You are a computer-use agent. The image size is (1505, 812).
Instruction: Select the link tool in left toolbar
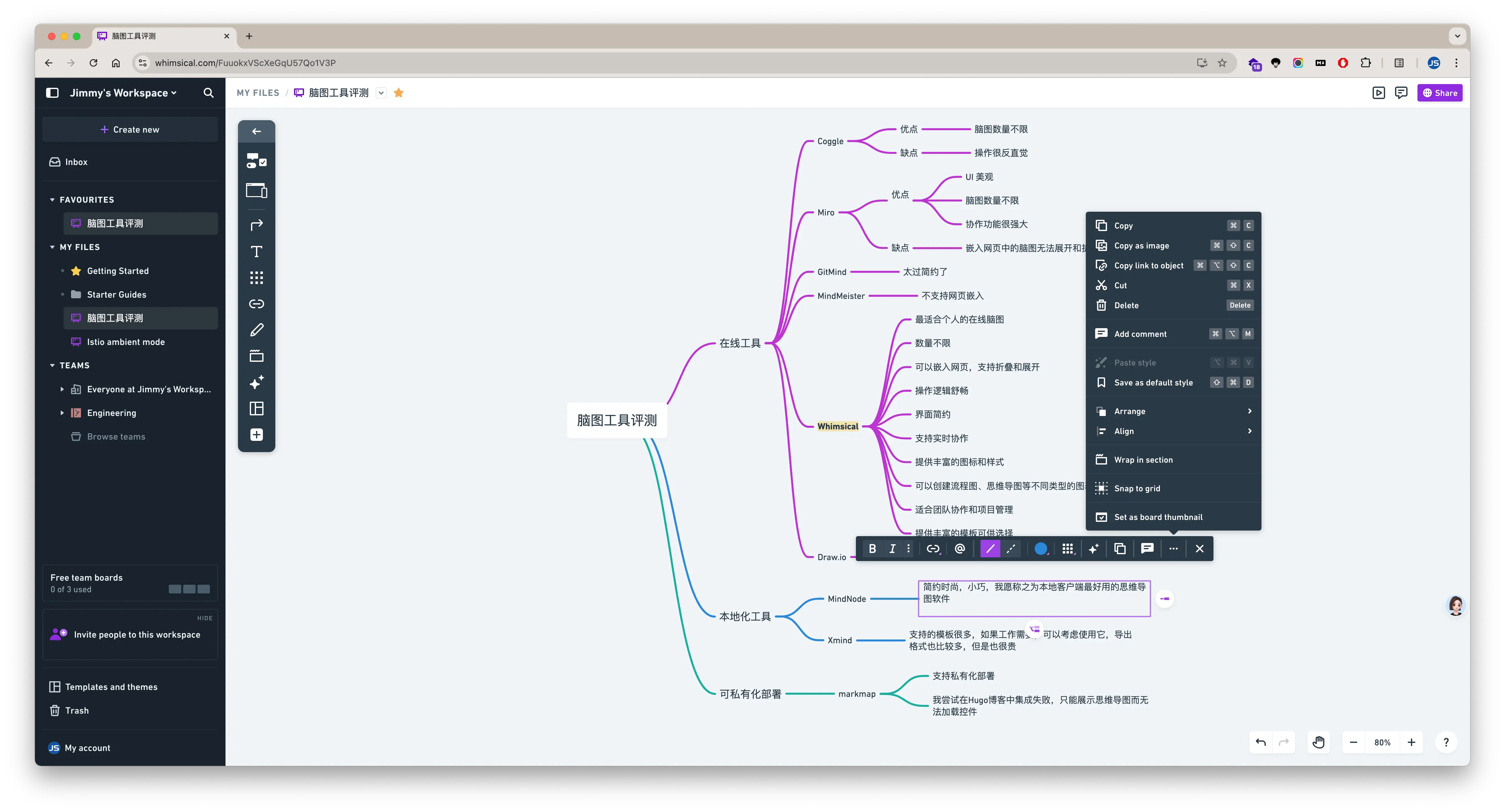[256, 304]
